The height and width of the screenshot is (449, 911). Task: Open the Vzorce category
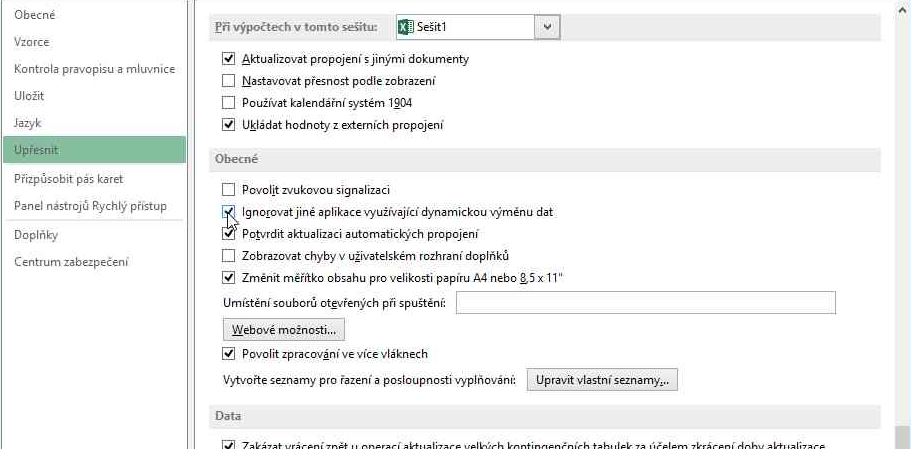32,42
